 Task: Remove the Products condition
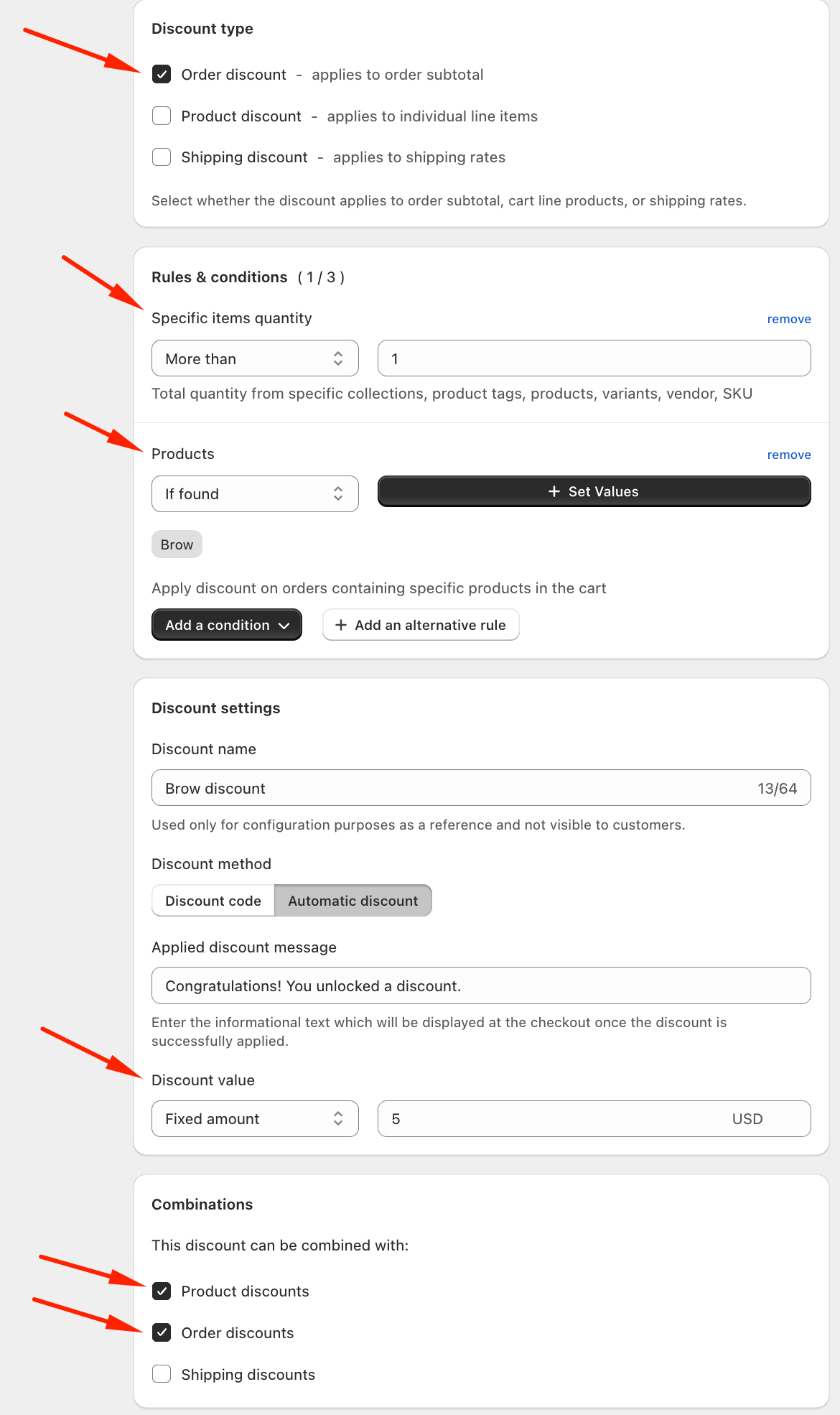coord(788,455)
